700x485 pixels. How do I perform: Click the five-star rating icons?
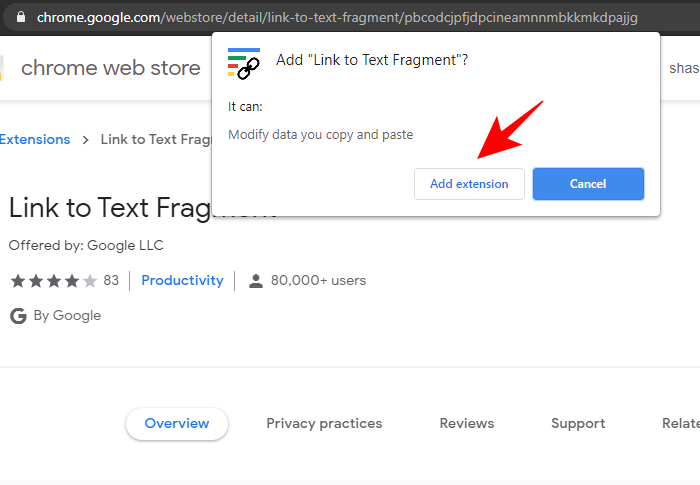coord(53,281)
